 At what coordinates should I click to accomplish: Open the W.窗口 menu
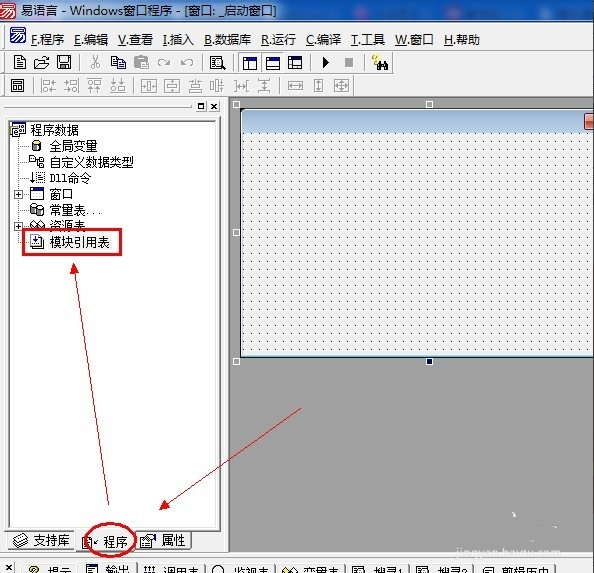pyautogui.click(x=414, y=40)
